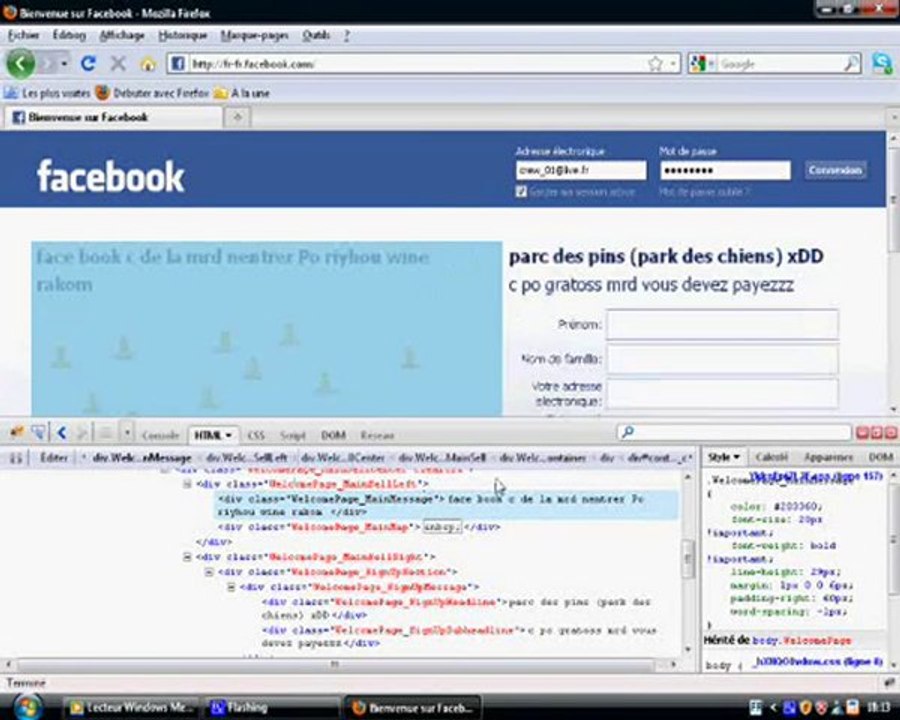Collapse the WelcomePage_SignUpMessage div node
The image size is (900, 720).
coord(231,587)
